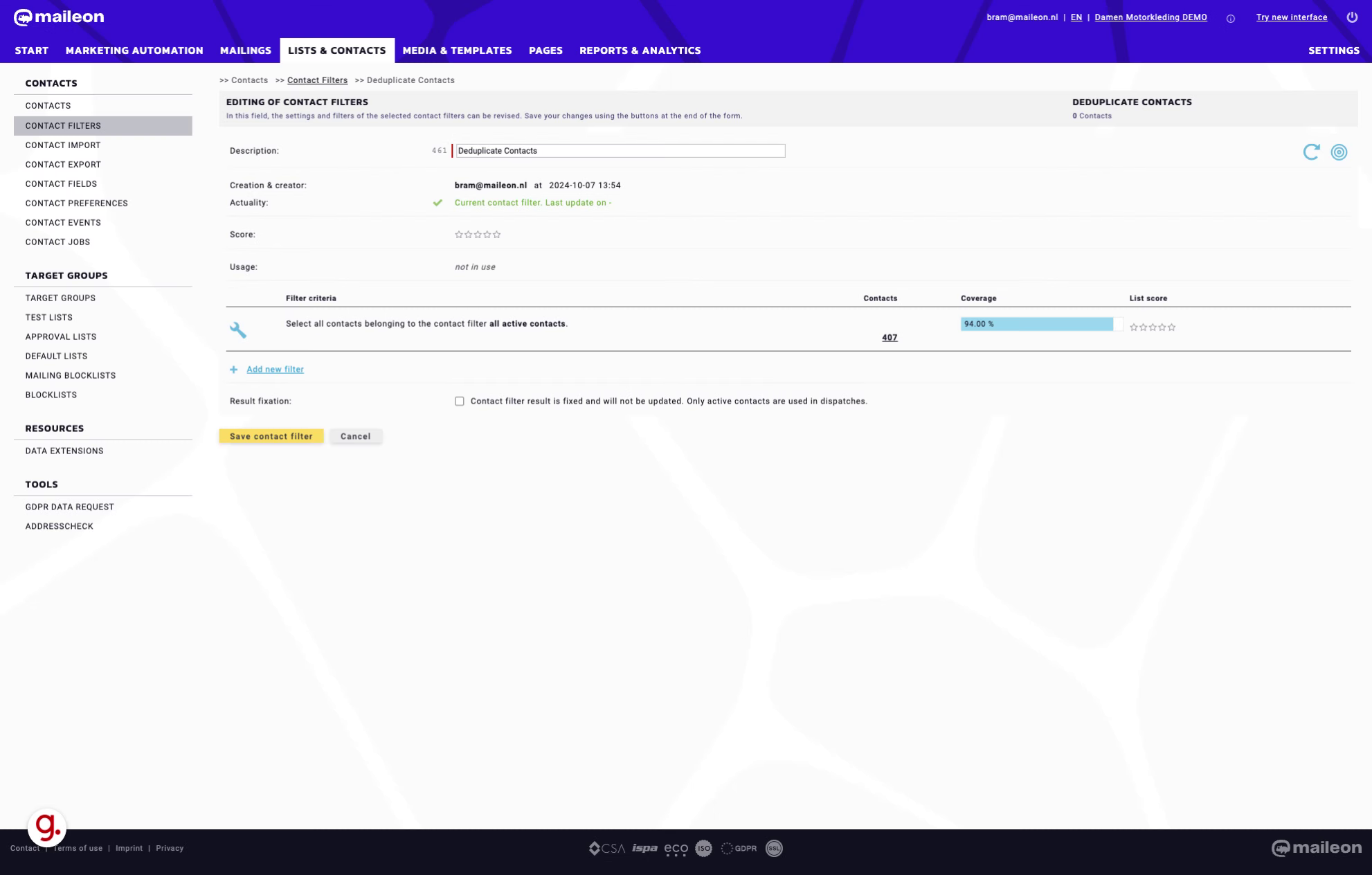Screen dimensions: 1372x875
Task: Open the START tab
Action: 32,51
